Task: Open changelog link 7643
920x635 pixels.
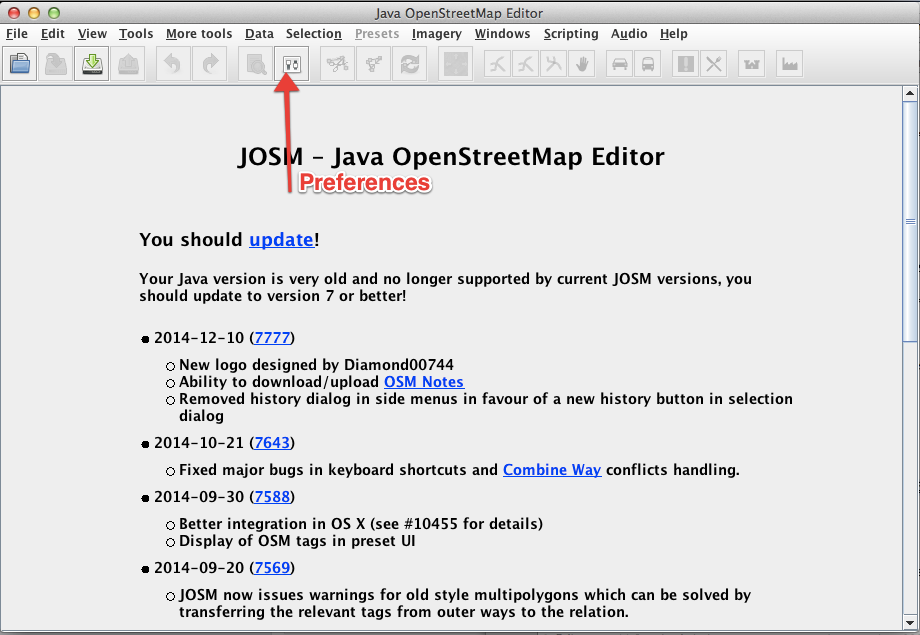Action: (272, 443)
